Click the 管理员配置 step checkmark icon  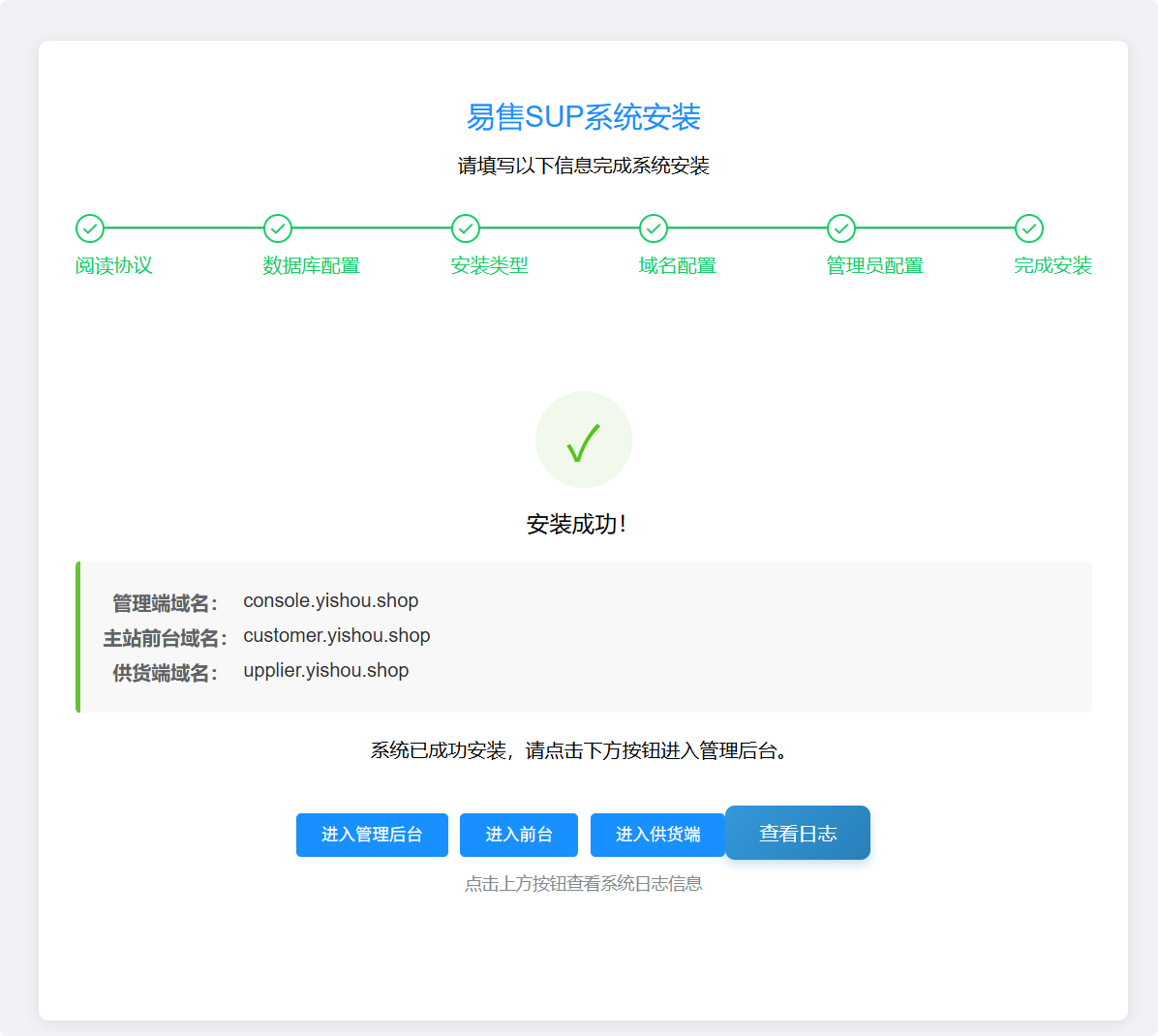(840, 229)
